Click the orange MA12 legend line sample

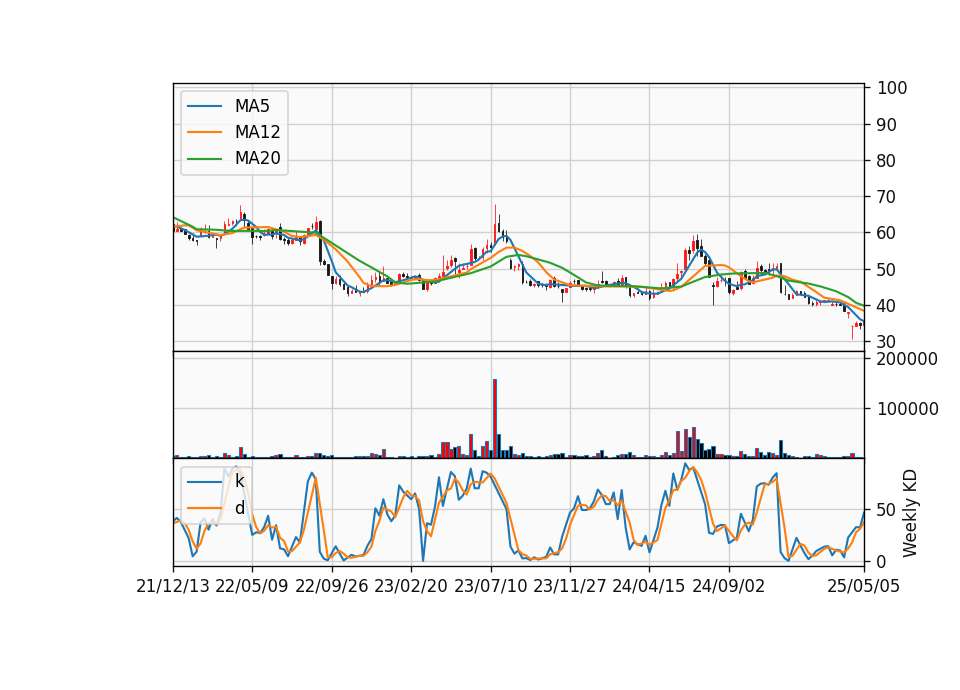(x=204, y=132)
